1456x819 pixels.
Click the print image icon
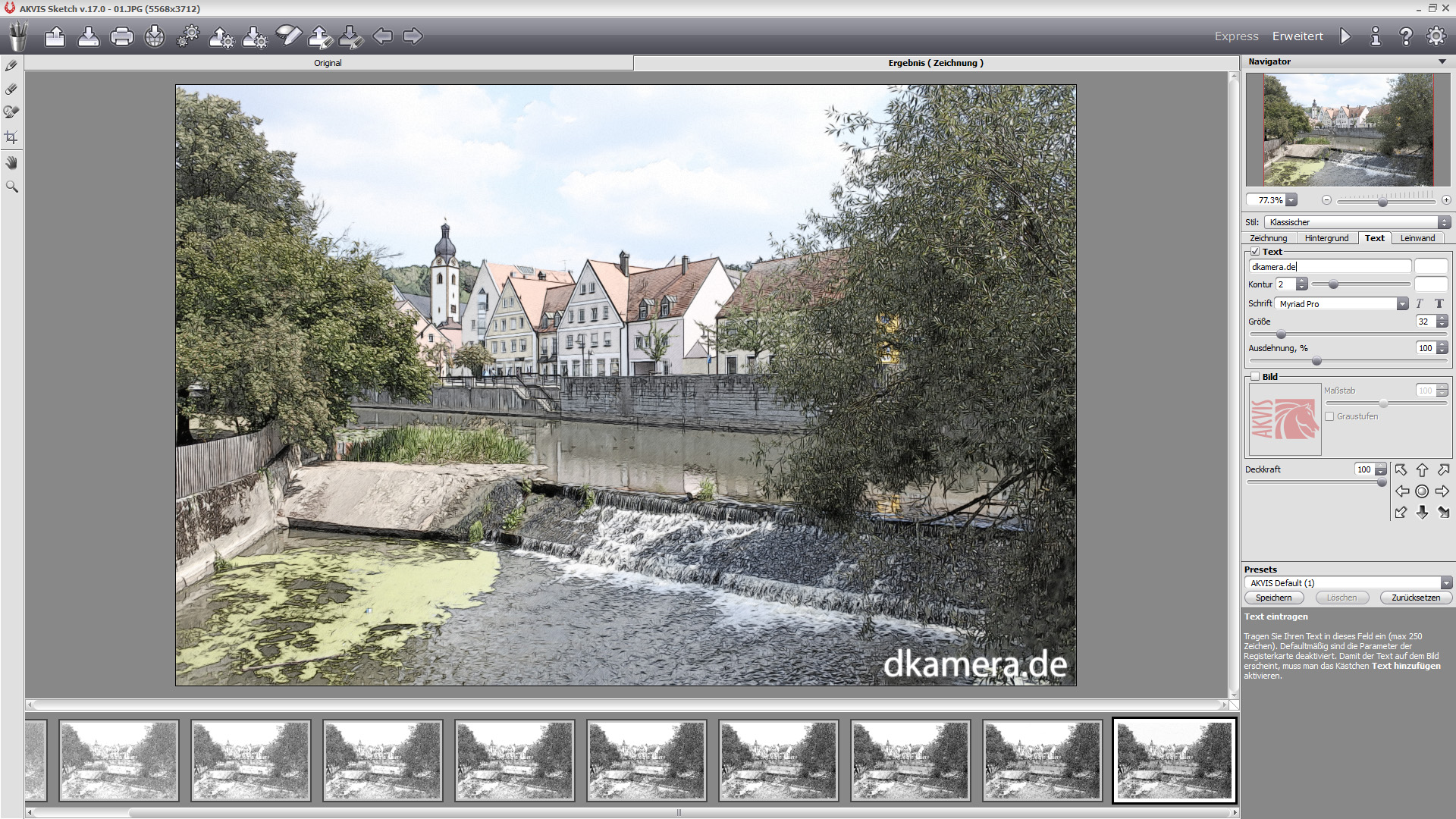(x=121, y=36)
